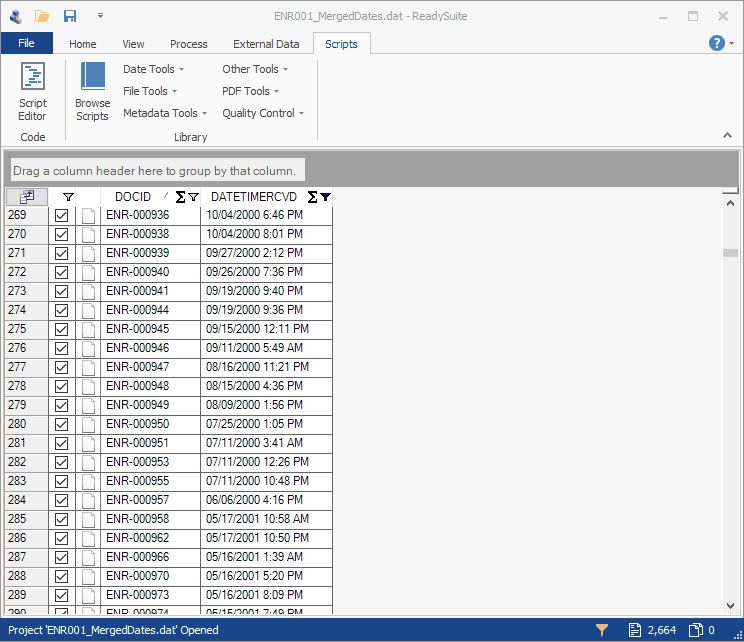
Task: Click the grid column chooser icon
Action: [x=27, y=197]
